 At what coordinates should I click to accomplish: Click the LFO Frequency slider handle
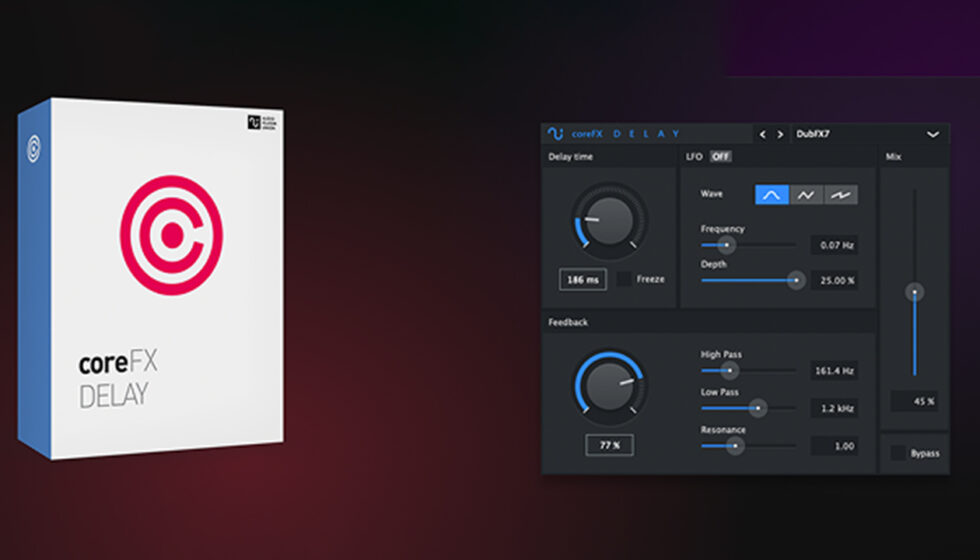pyautogui.click(x=726, y=245)
